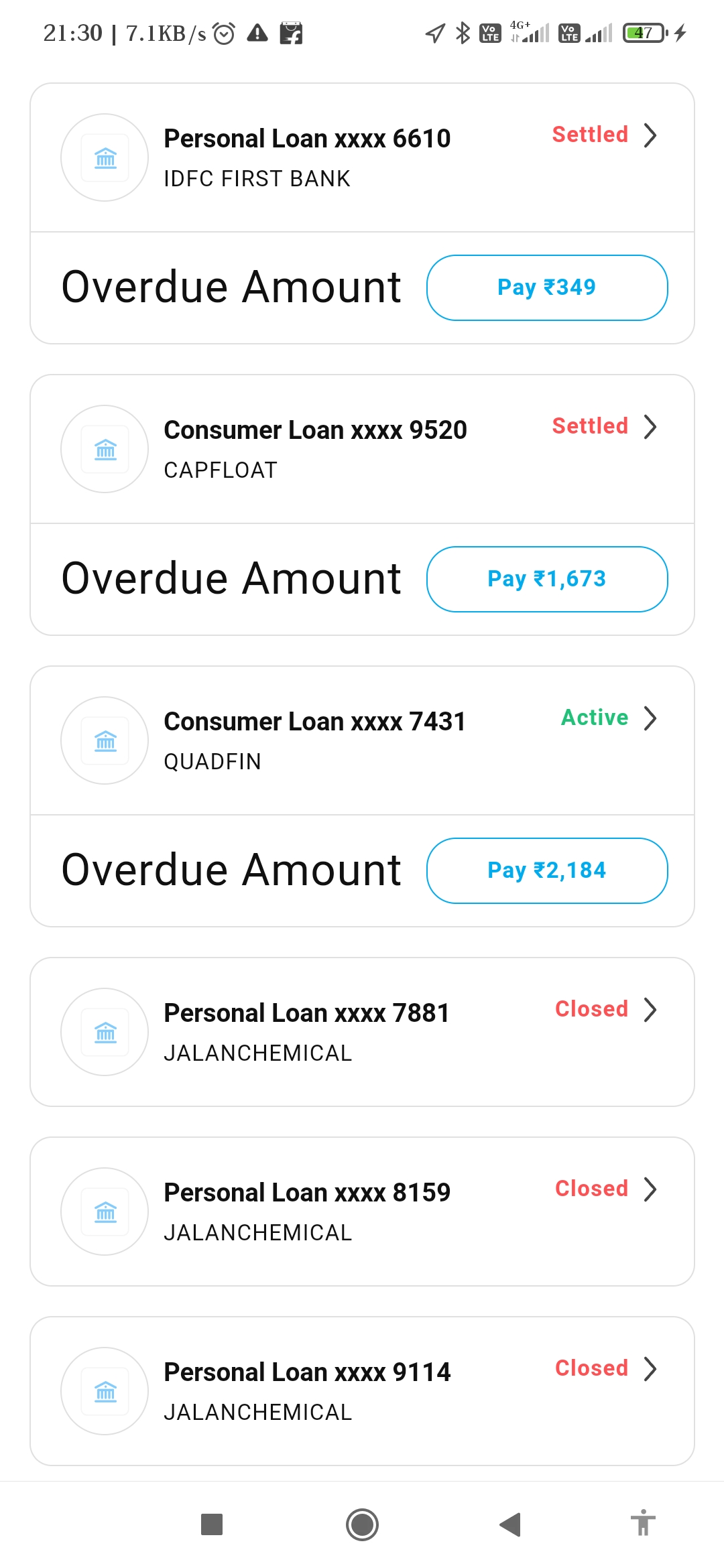The width and height of the screenshot is (724, 1568).
Task: Tap bank icon for Consumer Loan 7431
Action: [105, 740]
